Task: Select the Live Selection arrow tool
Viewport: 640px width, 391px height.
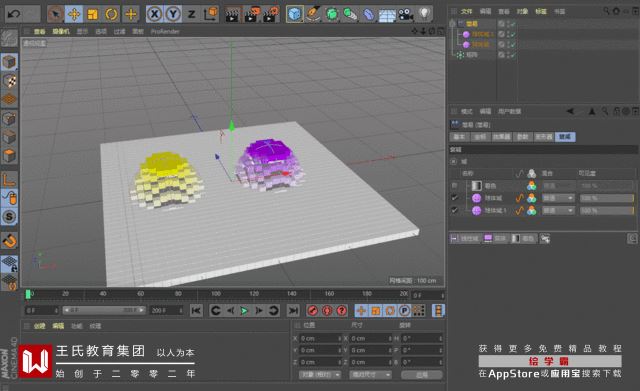Action: pos(55,14)
